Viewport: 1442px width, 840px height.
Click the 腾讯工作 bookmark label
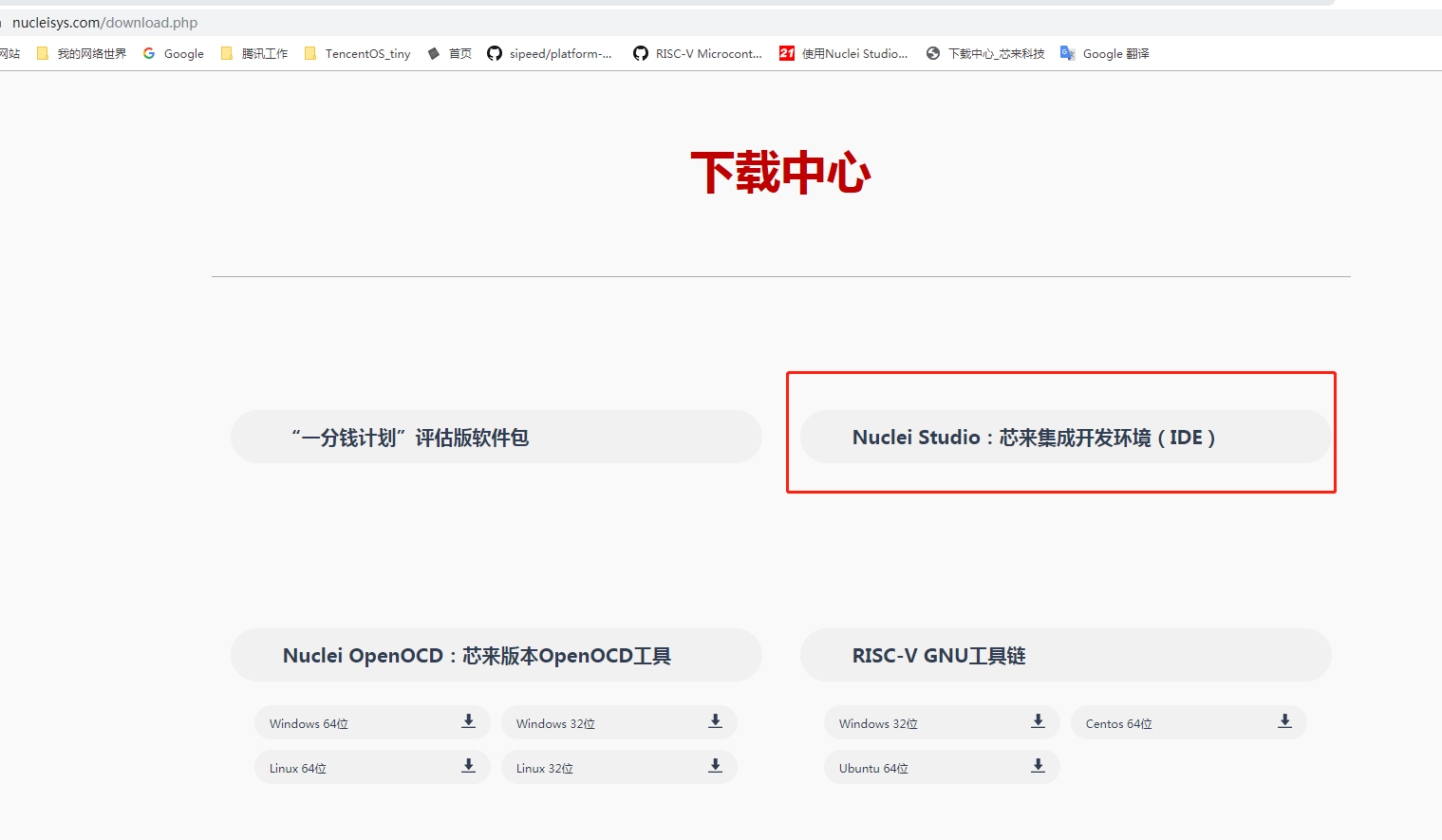(265, 54)
